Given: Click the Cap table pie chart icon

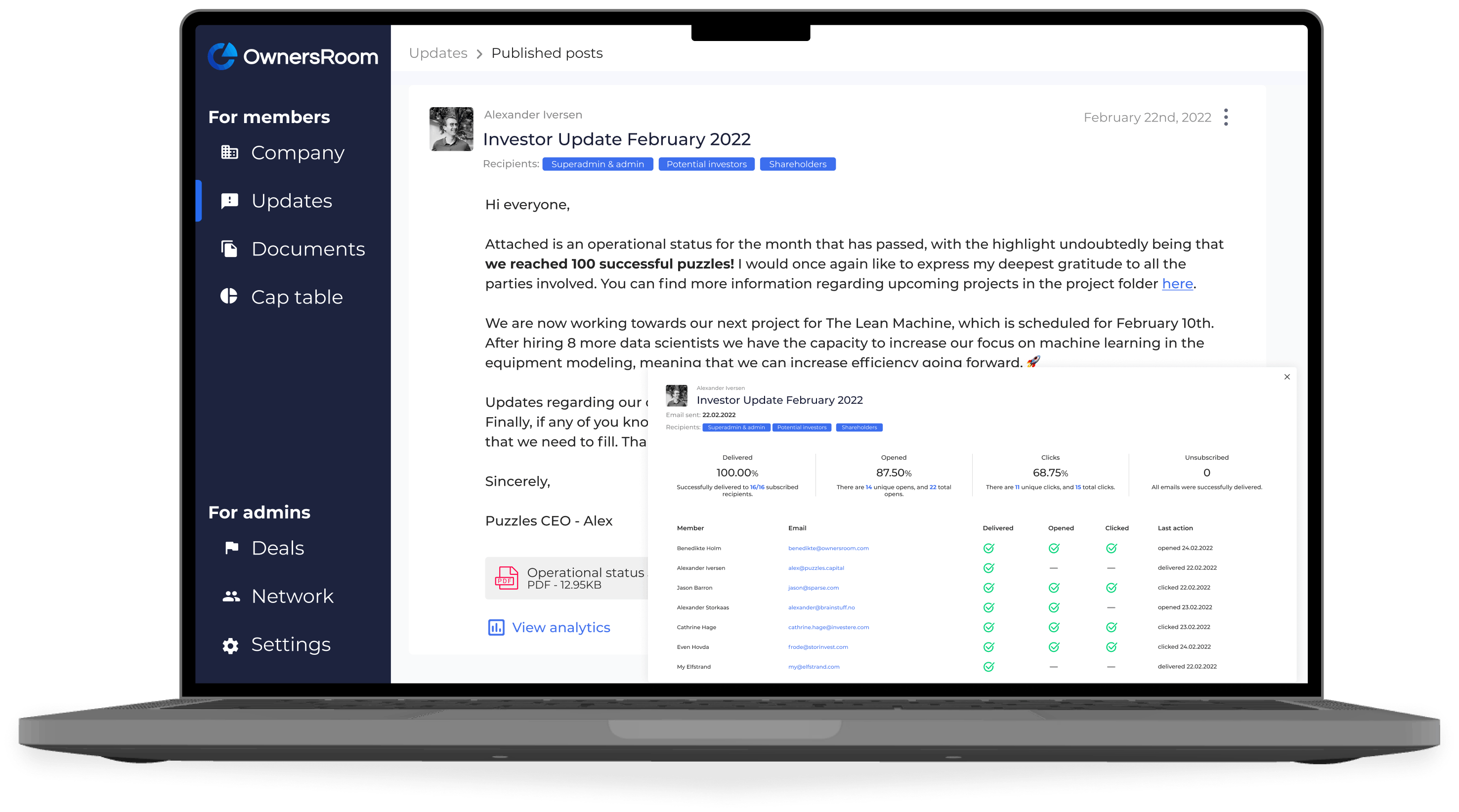Looking at the screenshot, I should tap(229, 296).
